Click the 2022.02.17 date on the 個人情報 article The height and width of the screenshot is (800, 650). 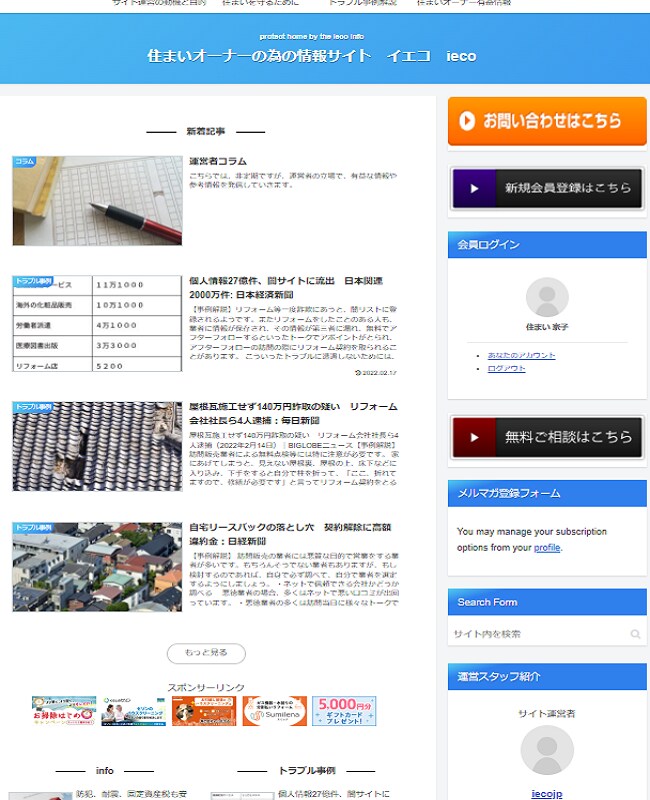pos(376,372)
